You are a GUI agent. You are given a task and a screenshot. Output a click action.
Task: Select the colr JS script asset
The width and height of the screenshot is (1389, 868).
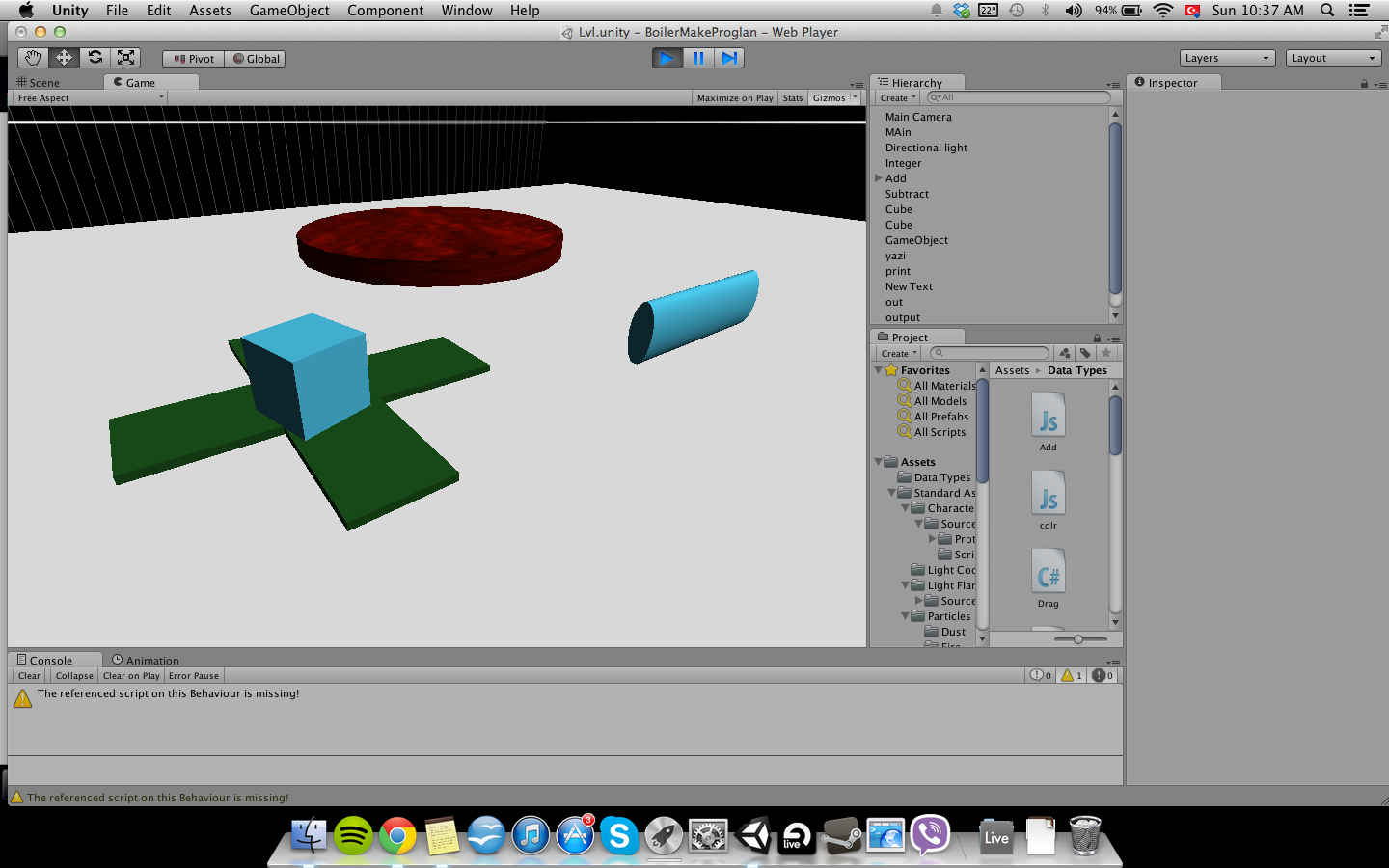(x=1049, y=500)
